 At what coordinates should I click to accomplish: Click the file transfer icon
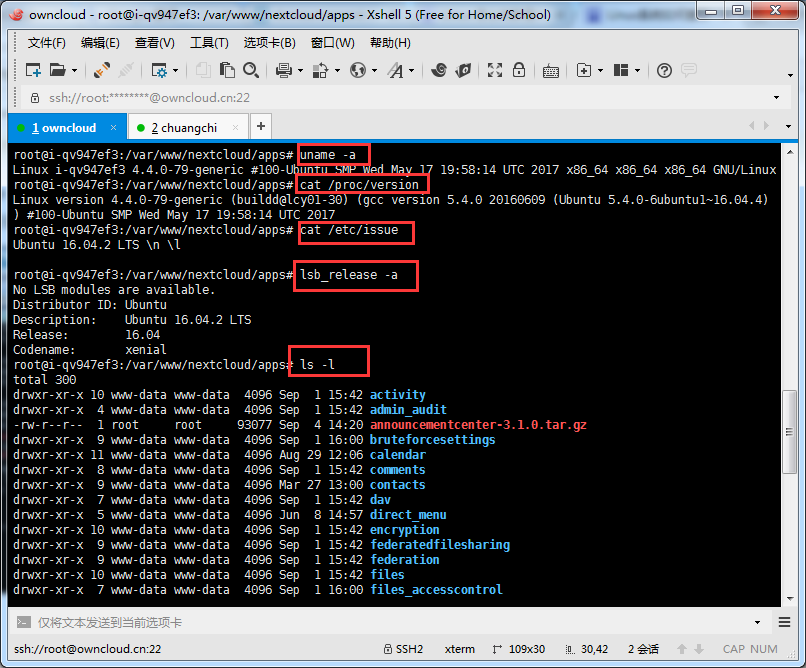click(320, 70)
